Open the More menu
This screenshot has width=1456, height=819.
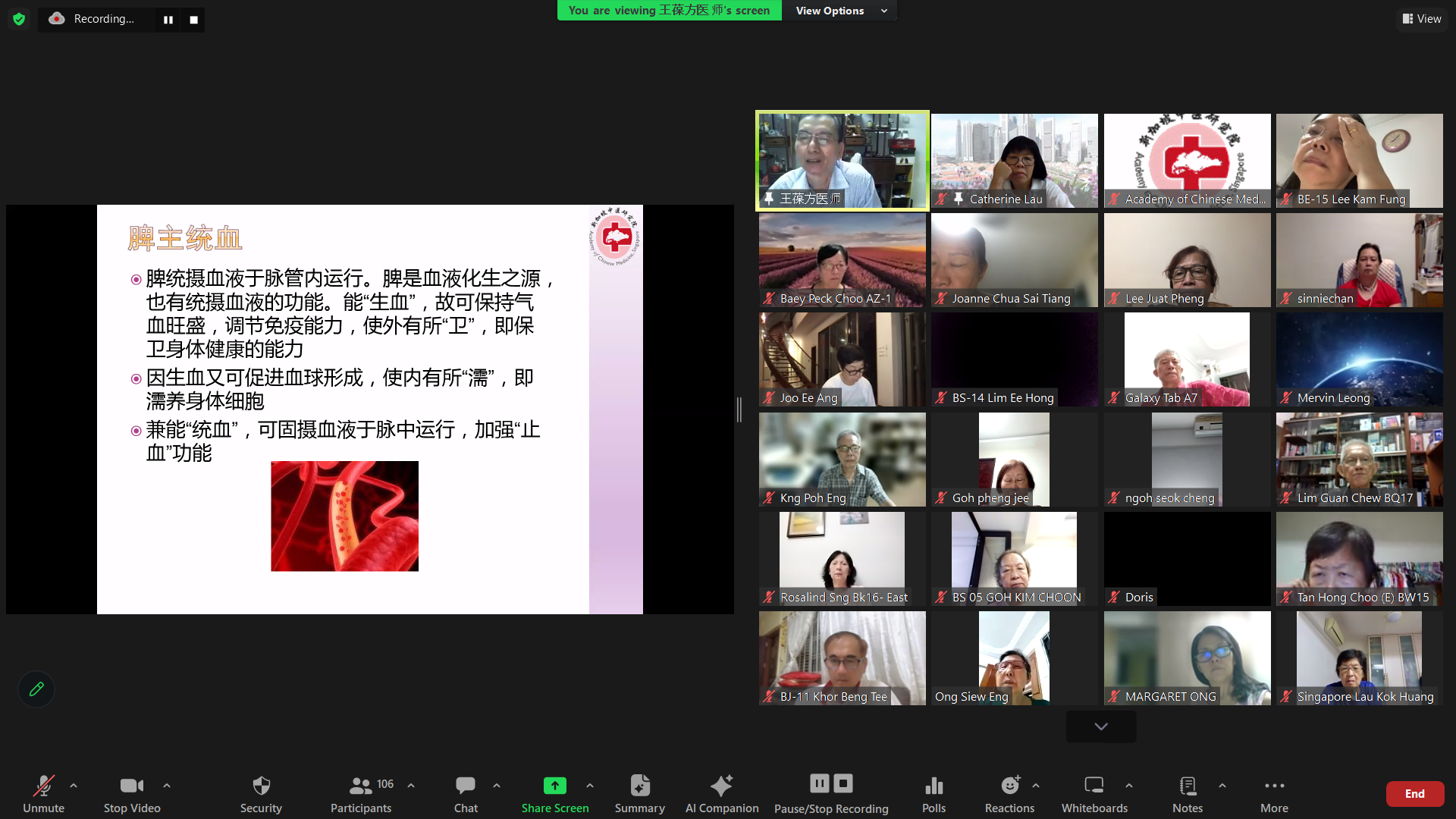1274,793
